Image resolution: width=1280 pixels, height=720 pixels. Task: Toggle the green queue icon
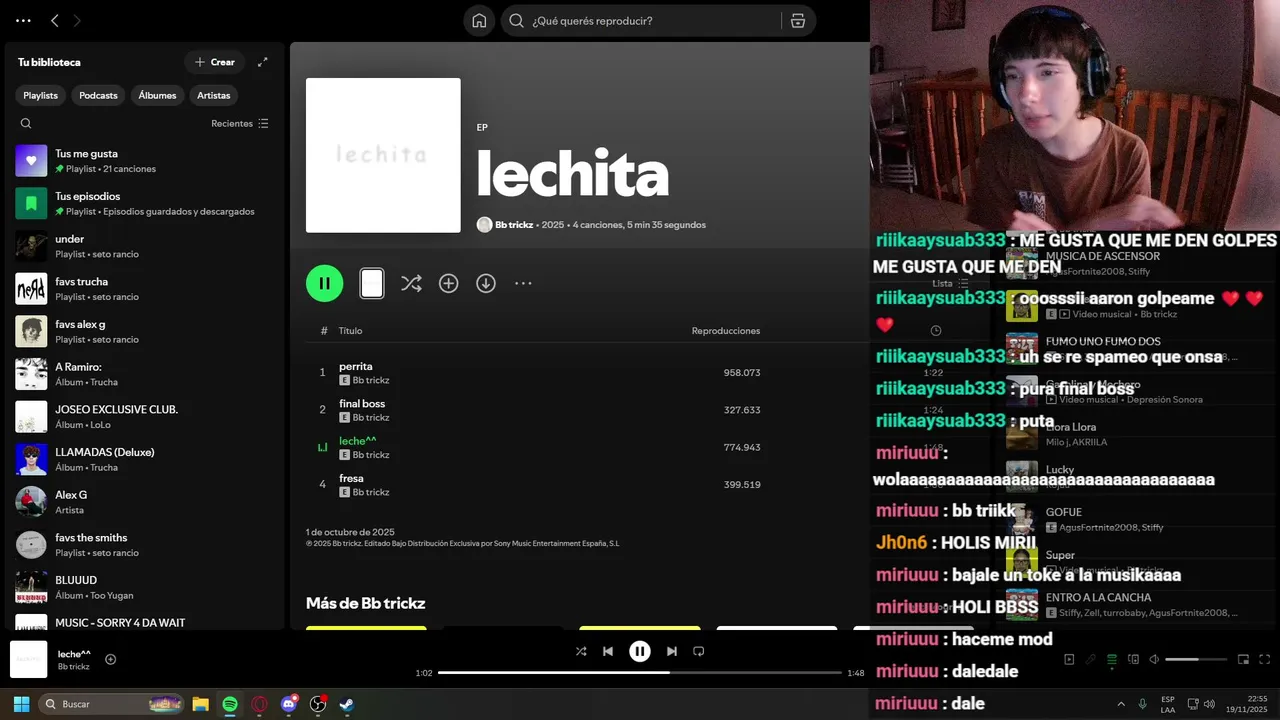(1112, 659)
